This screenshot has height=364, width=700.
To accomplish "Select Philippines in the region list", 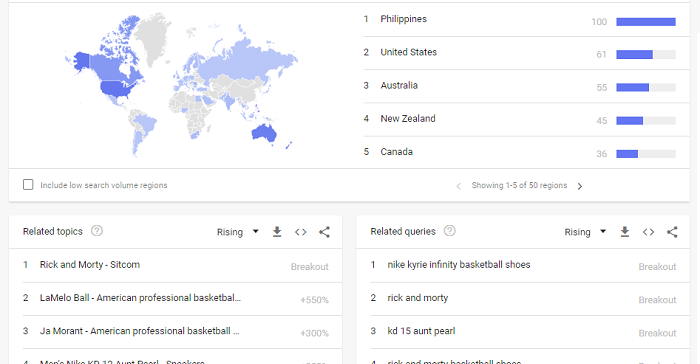I will pyautogui.click(x=526, y=20).
